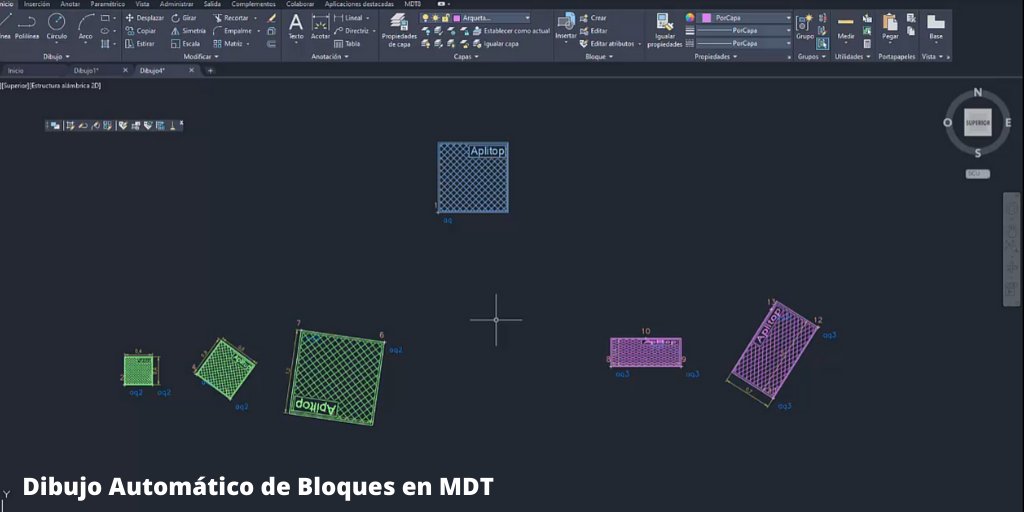The image size is (1024, 512).
Task: Select the Círculo drawing tool
Action: [x=57, y=27]
